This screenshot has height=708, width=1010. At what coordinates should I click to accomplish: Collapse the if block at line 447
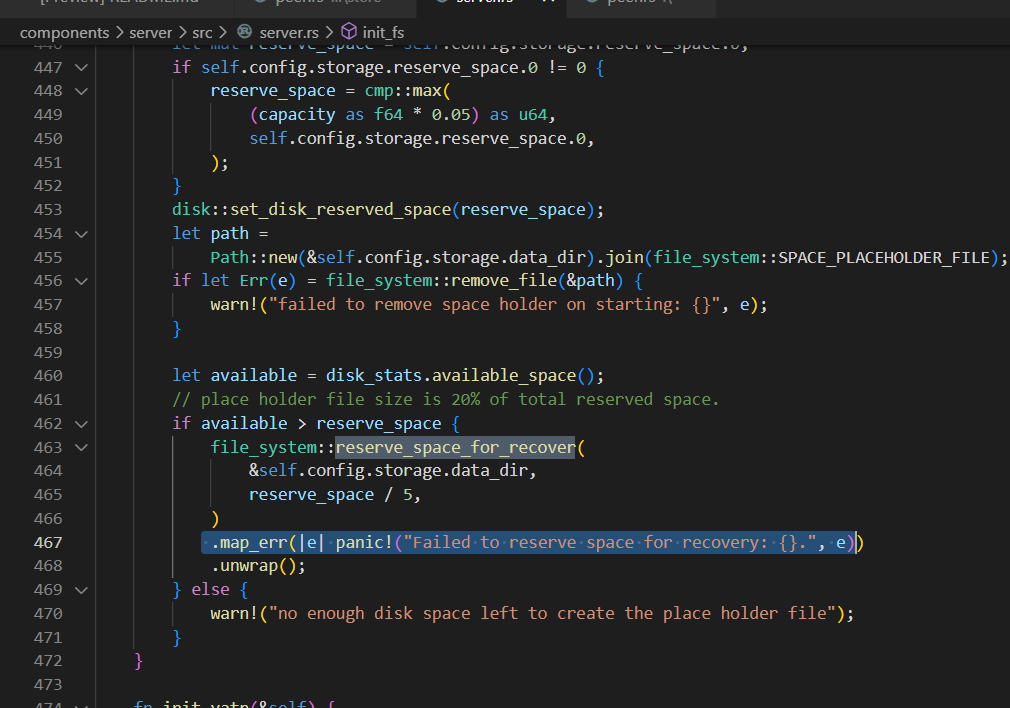click(80, 67)
